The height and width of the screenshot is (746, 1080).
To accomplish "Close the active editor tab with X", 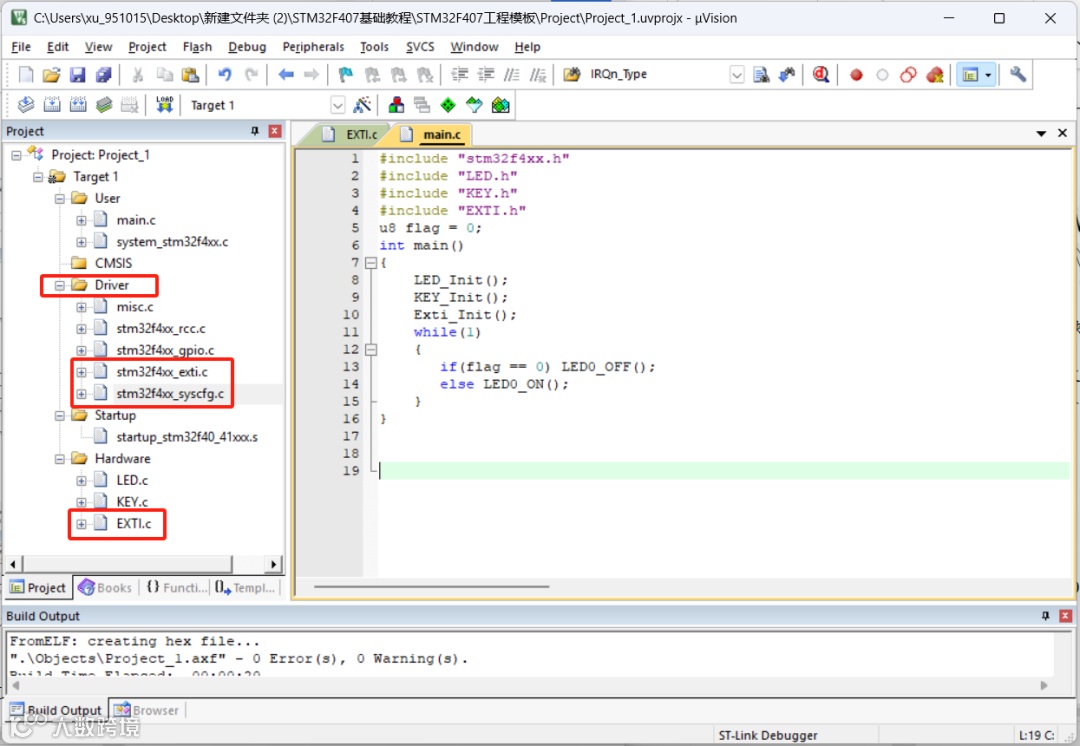I will click(x=1063, y=133).
